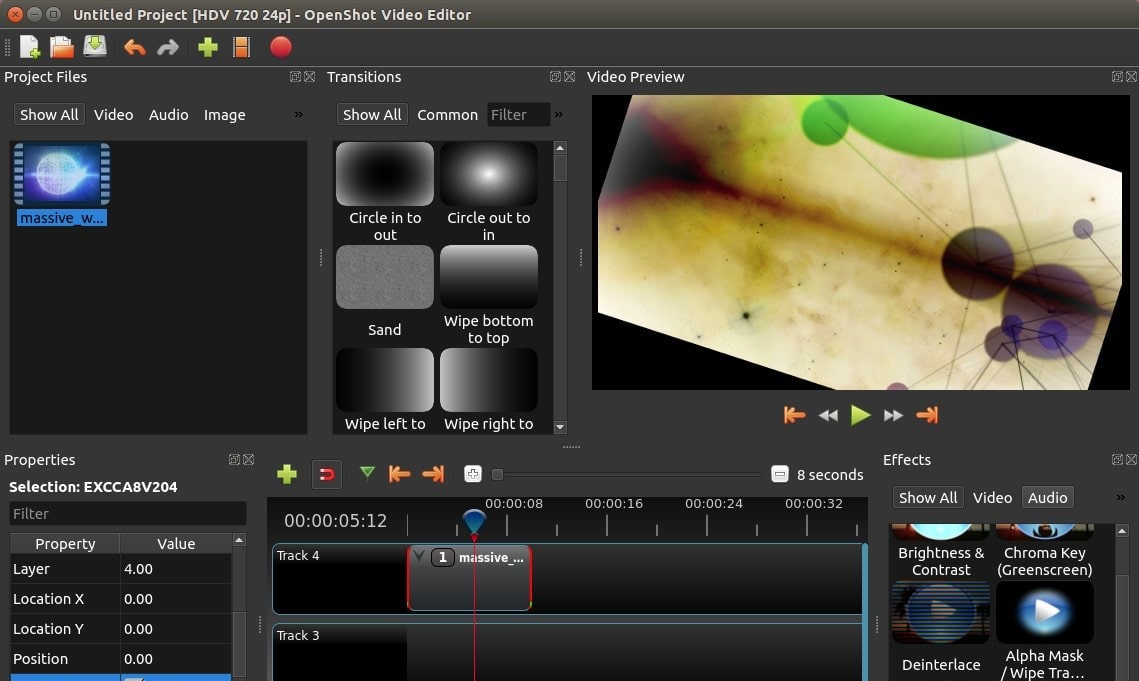Click the red Export Video button
This screenshot has width=1139, height=681.
pyautogui.click(x=281, y=47)
